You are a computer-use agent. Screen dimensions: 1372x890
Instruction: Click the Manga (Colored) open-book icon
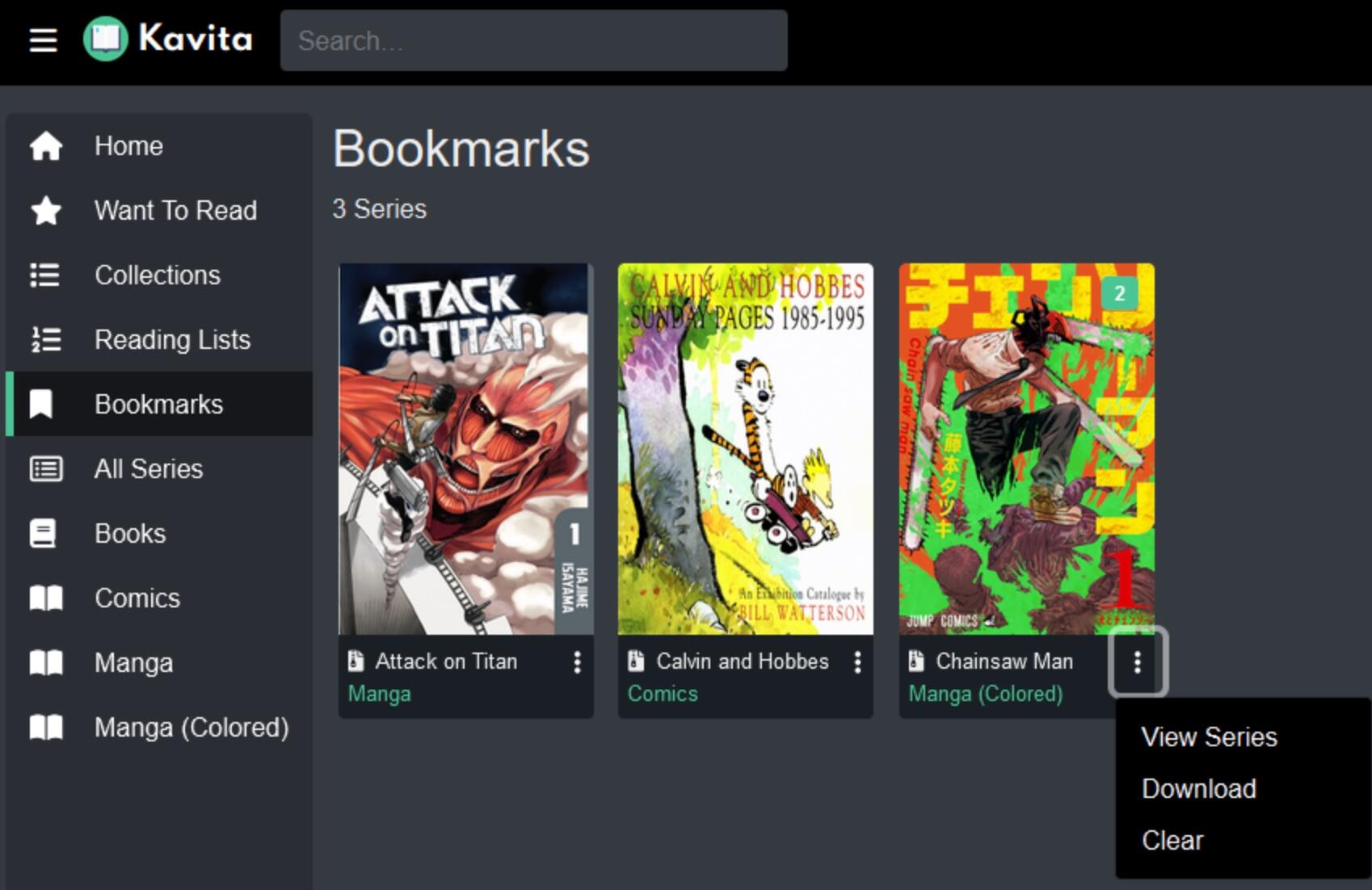click(46, 728)
